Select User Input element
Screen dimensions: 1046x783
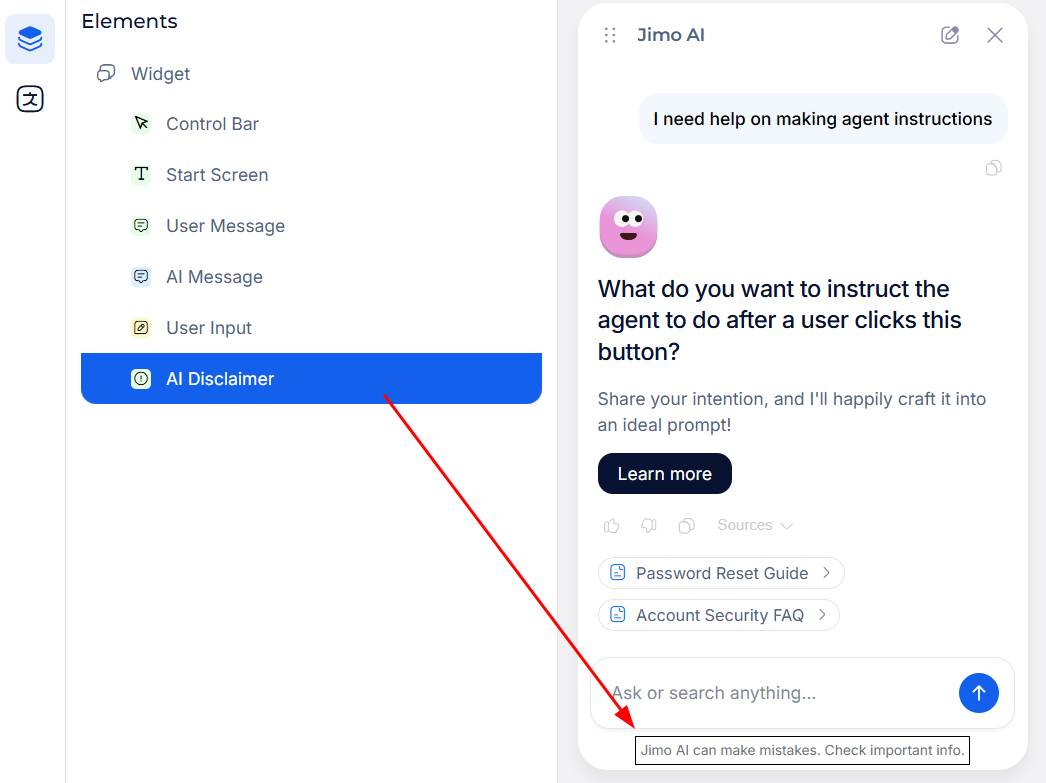coord(209,328)
